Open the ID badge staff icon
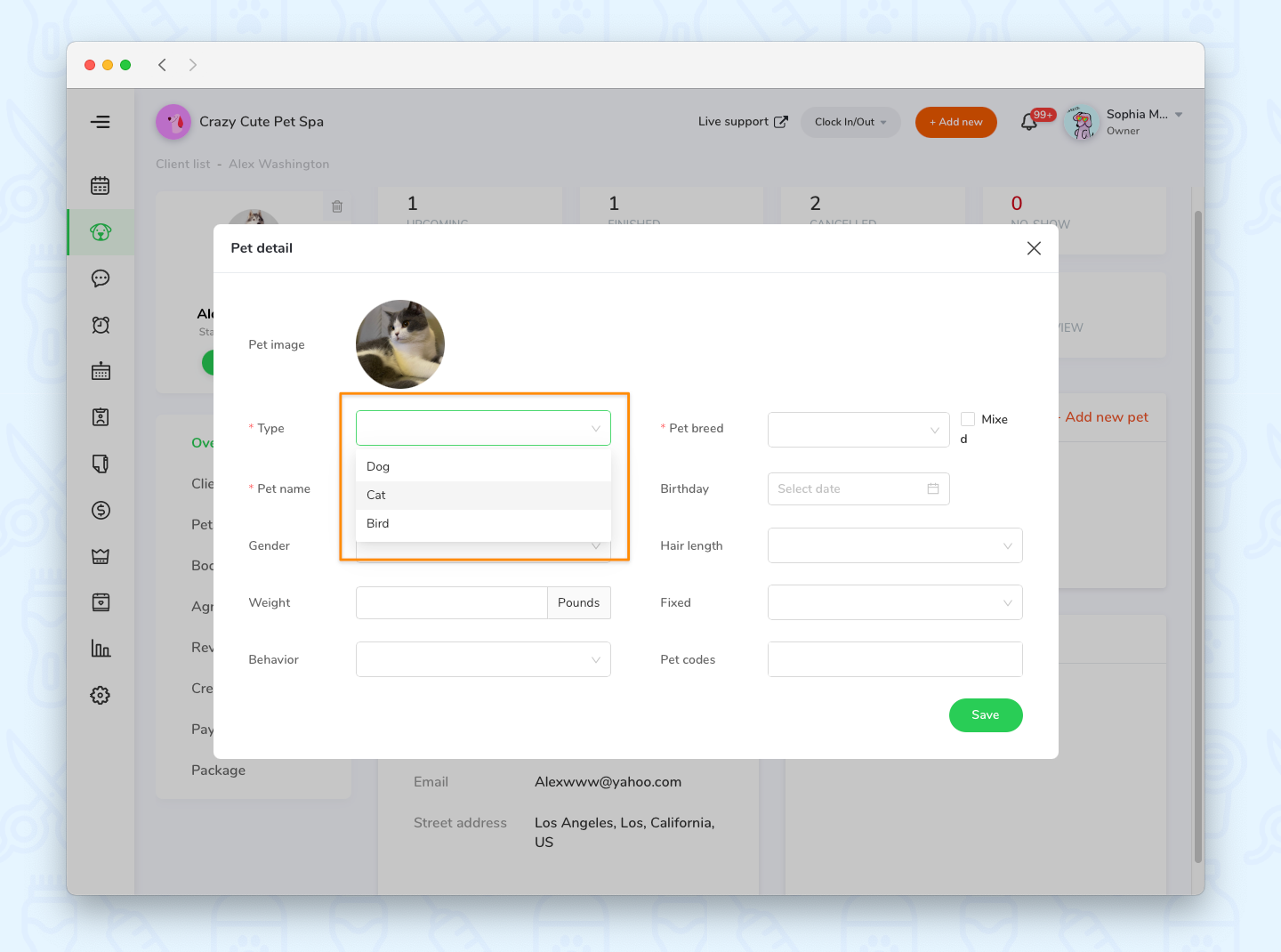The height and width of the screenshot is (952, 1281). [101, 417]
